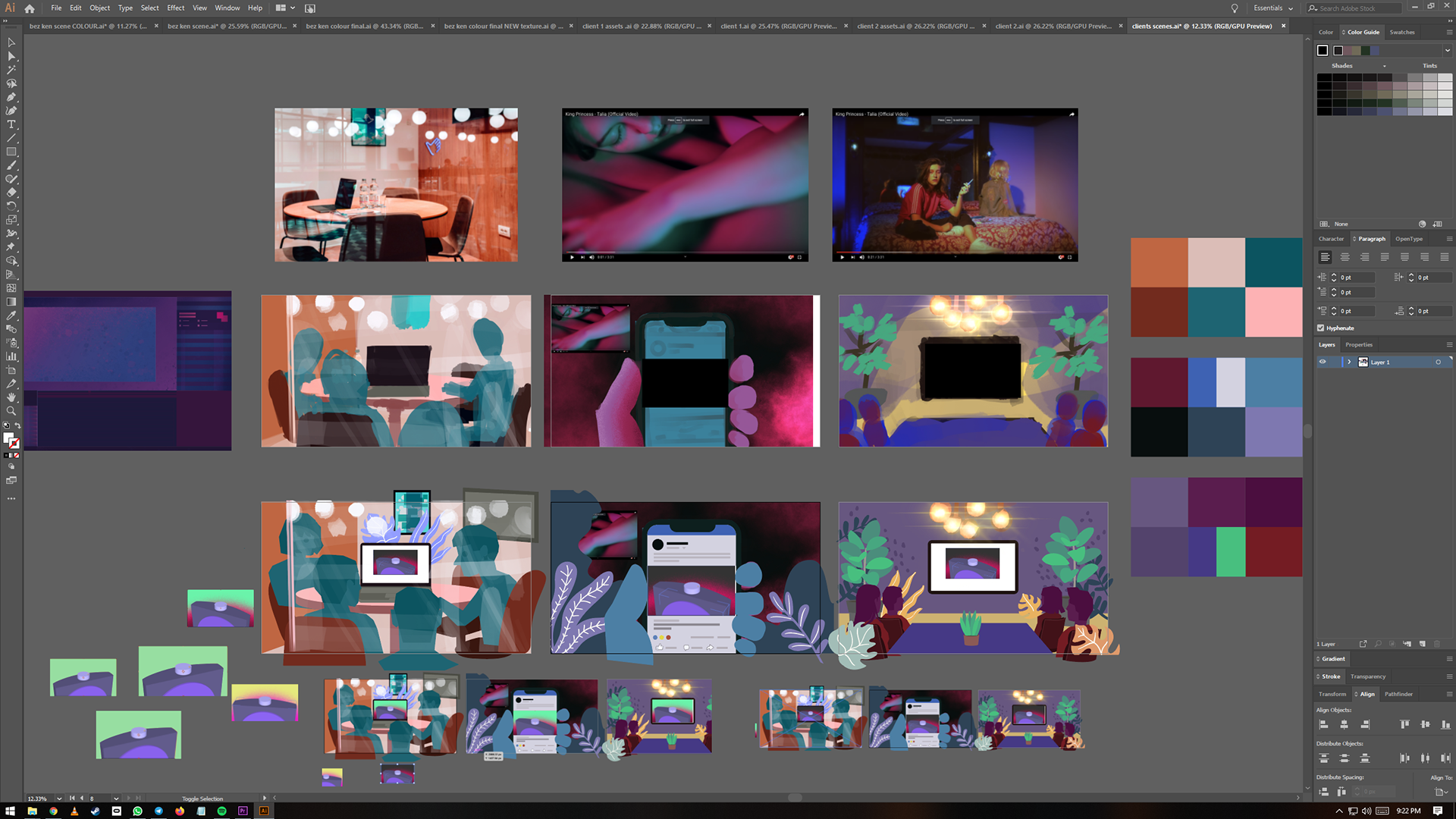Open the Object menu
The image size is (1456, 819).
[x=99, y=8]
